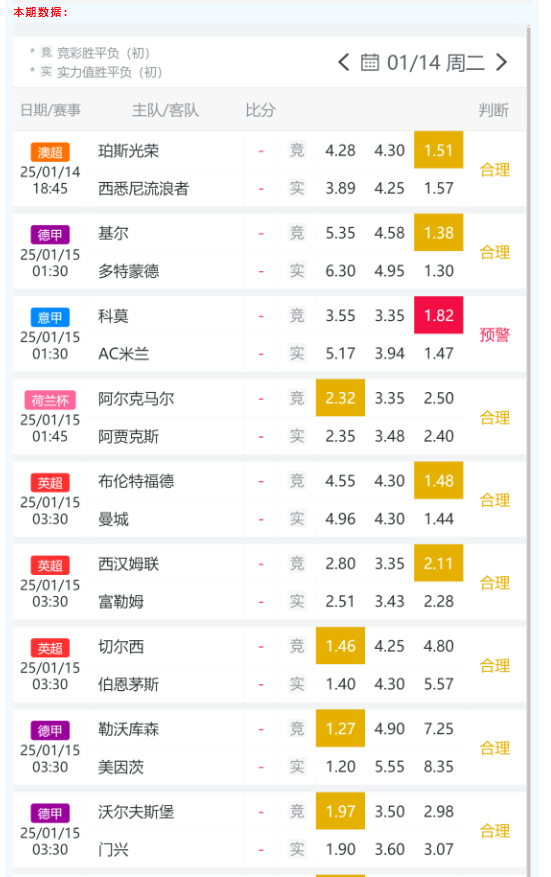Click the 主队/客队 column header
This screenshot has height=877, width=551.
pyautogui.click(x=166, y=110)
